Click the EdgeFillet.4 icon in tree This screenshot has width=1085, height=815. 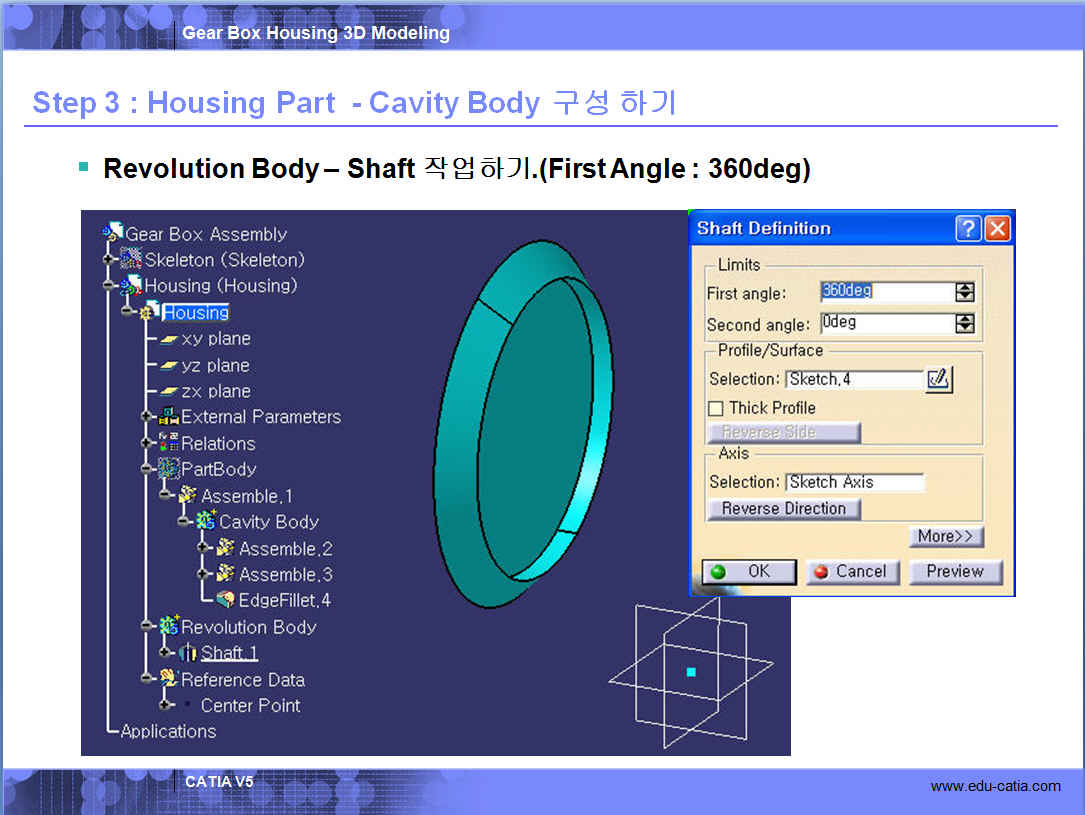pos(225,600)
